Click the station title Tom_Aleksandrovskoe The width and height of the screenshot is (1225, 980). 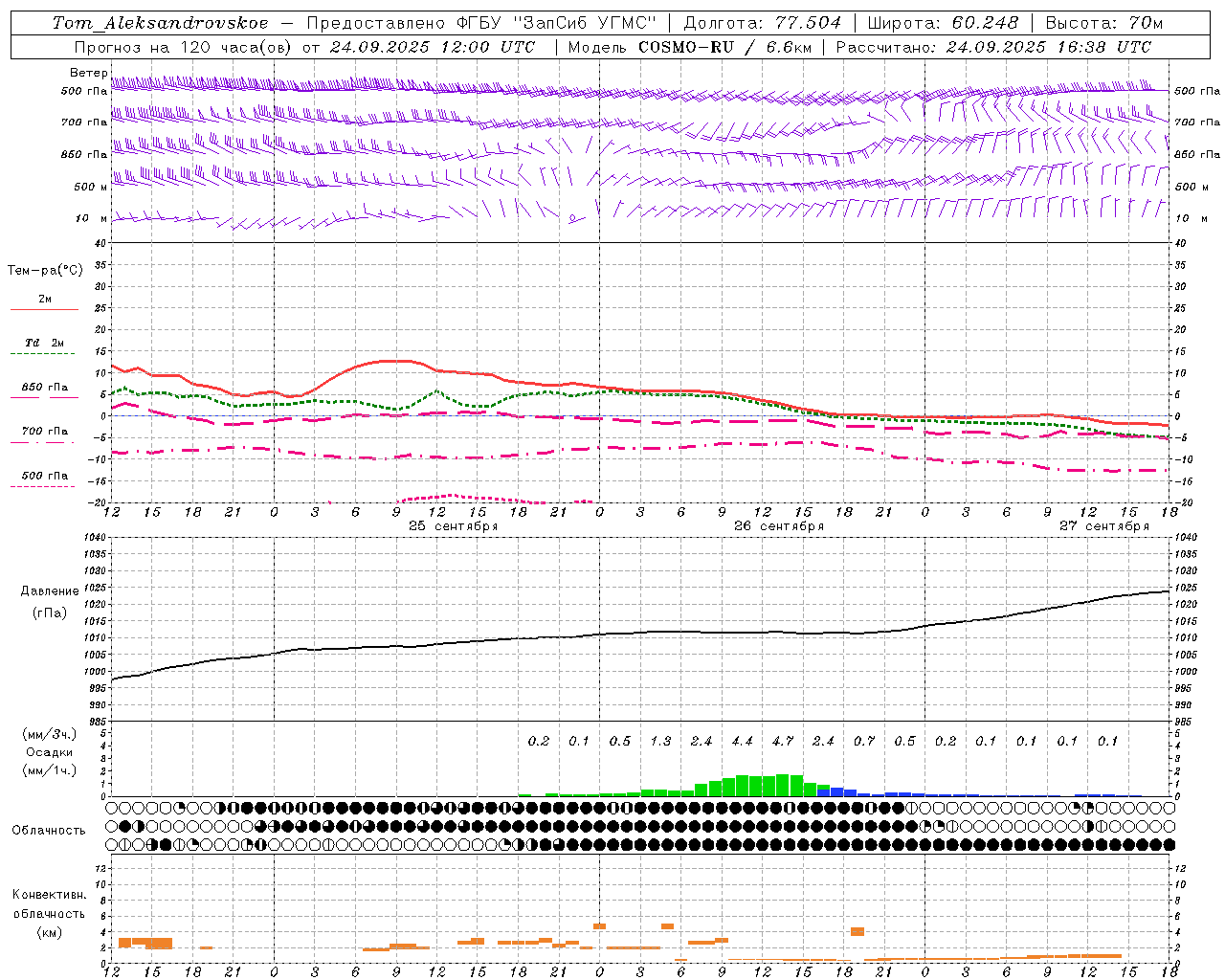click(161, 23)
